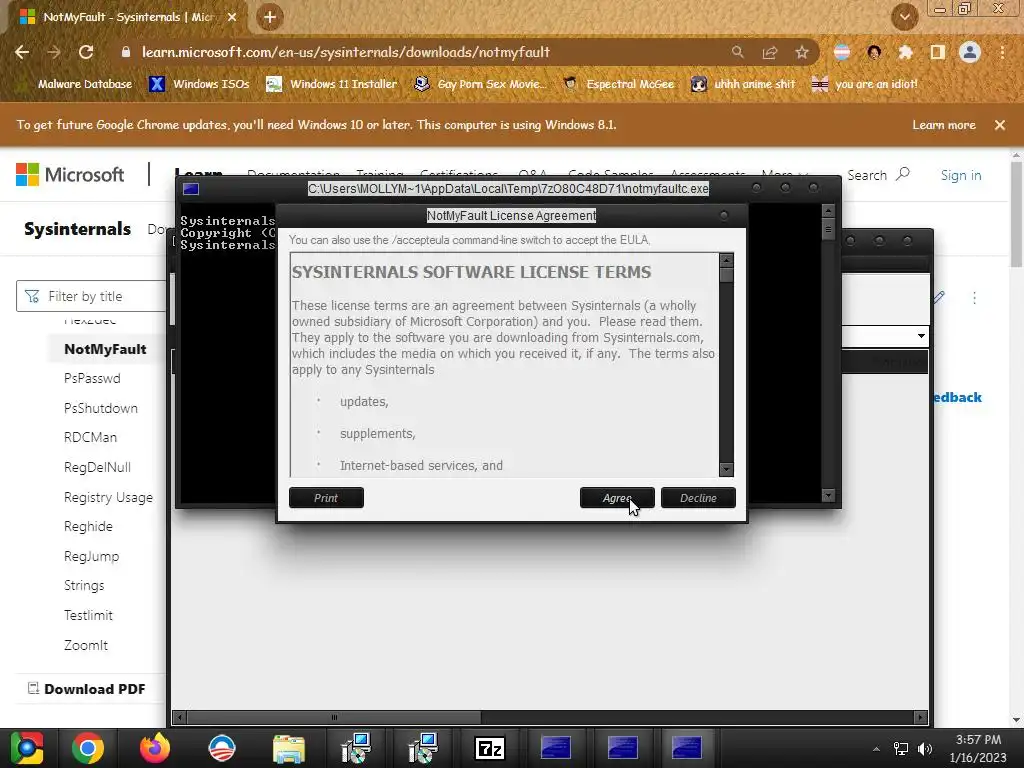
Task: Open Reghide in the sidebar
Action: click(88, 526)
